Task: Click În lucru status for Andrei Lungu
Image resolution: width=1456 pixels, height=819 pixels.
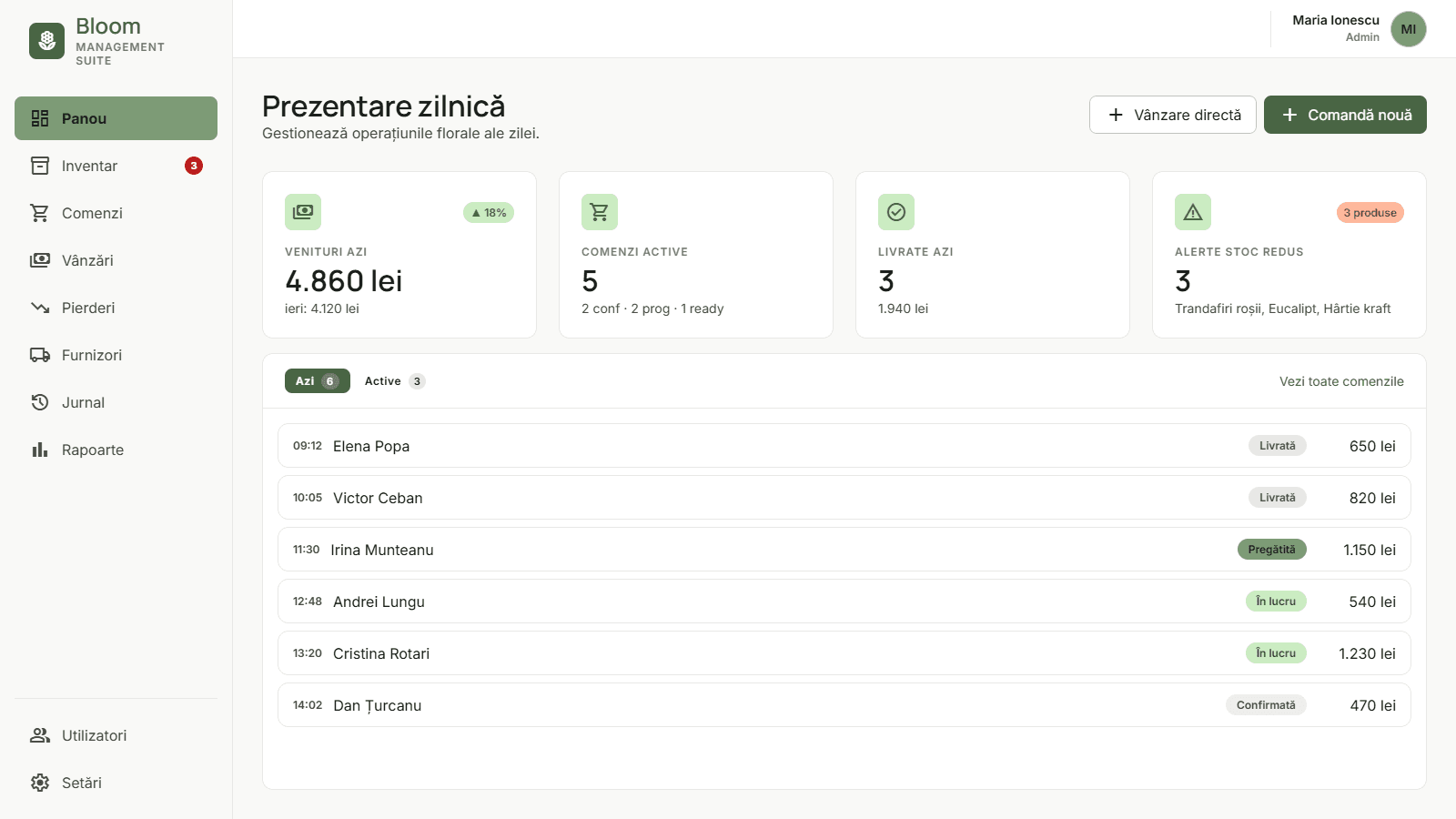Action: coord(1276,602)
